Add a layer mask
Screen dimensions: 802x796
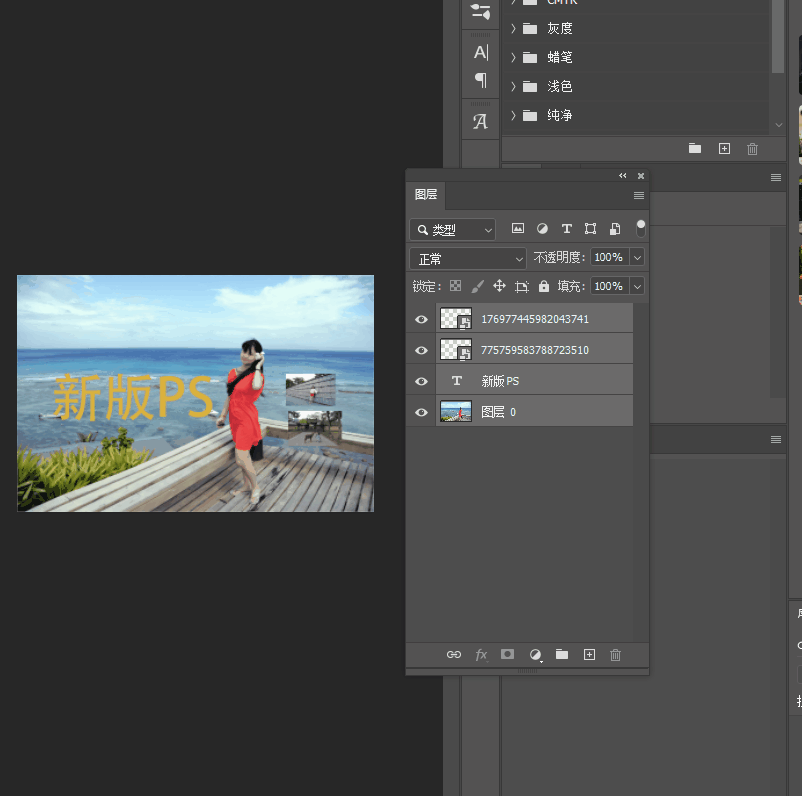pos(508,654)
